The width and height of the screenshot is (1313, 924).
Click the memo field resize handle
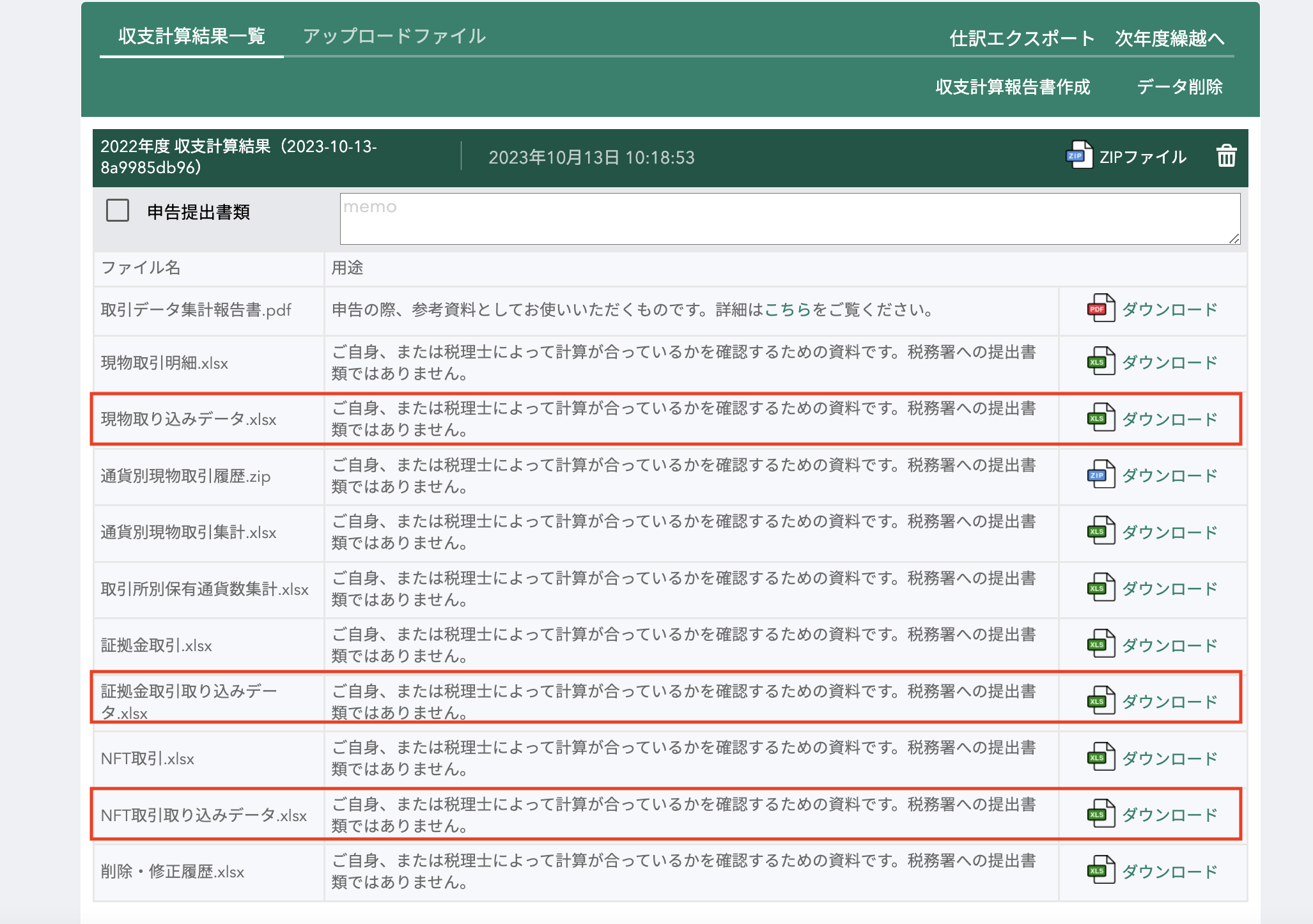1234,238
